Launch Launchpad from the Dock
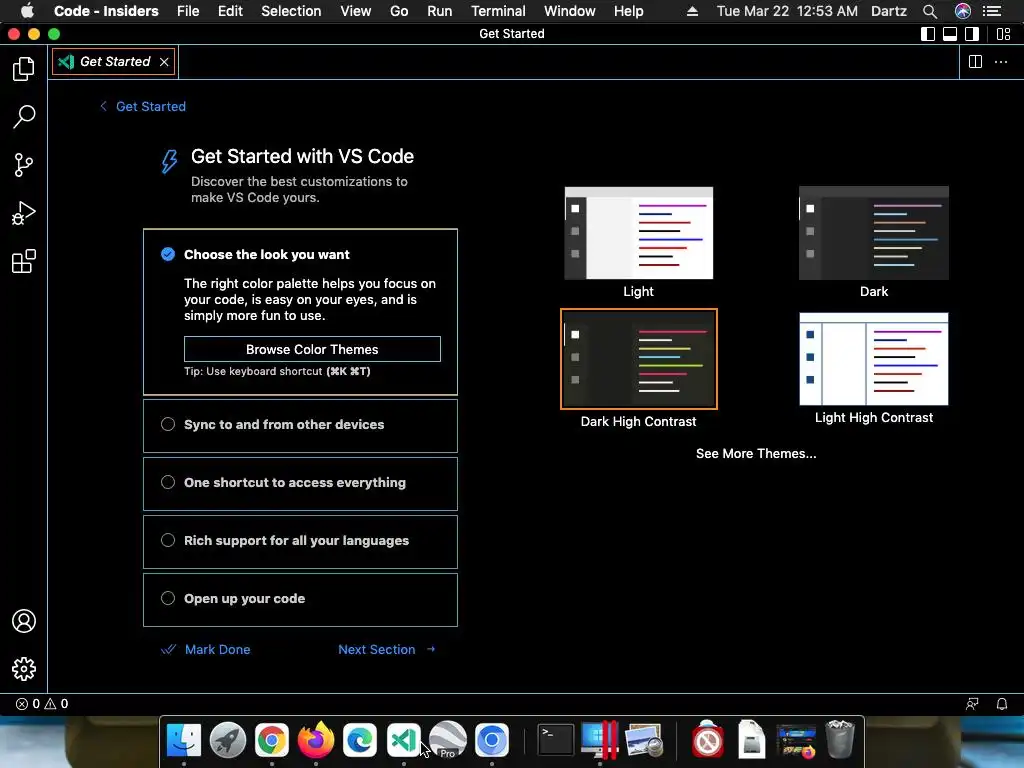The height and width of the screenshot is (768, 1024). click(227, 740)
